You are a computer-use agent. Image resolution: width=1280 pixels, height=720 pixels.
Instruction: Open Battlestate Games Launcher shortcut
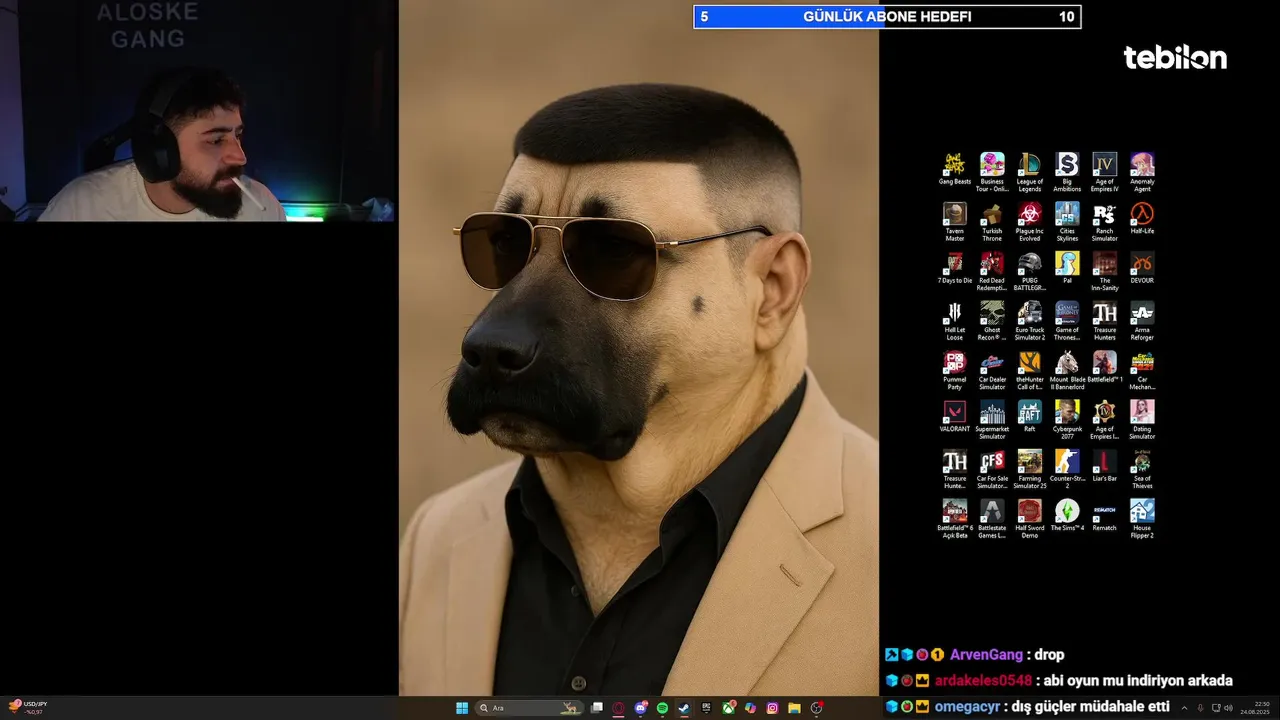point(992,519)
